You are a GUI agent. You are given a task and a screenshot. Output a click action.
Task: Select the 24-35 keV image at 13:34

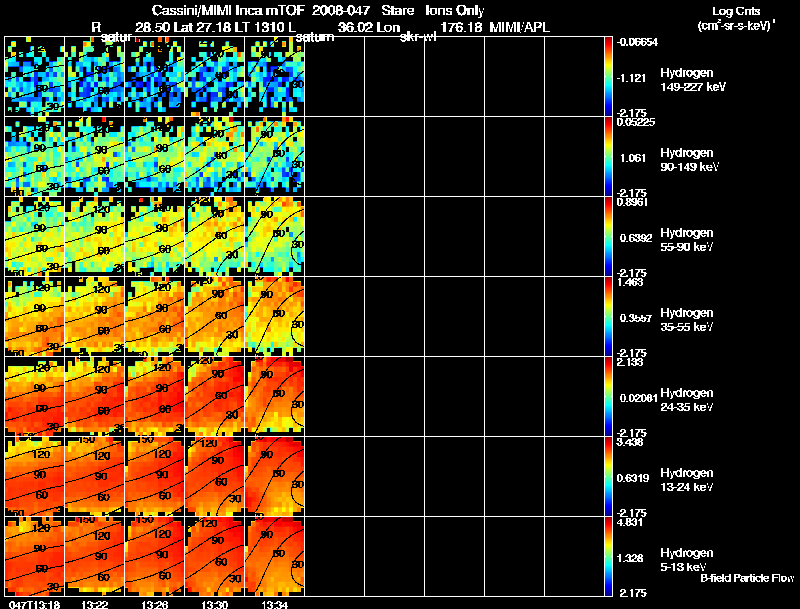(275, 397)
